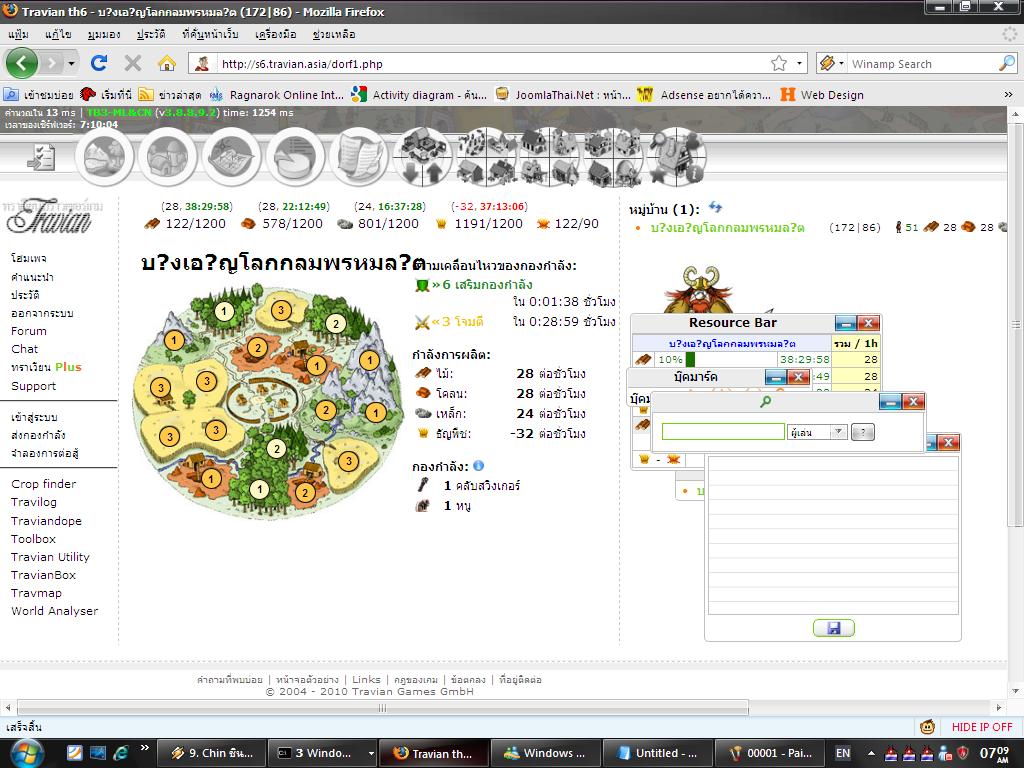Click the Windows Start orb
The width and height of the screenshot is (1024, 768).
tap(27, 753)
